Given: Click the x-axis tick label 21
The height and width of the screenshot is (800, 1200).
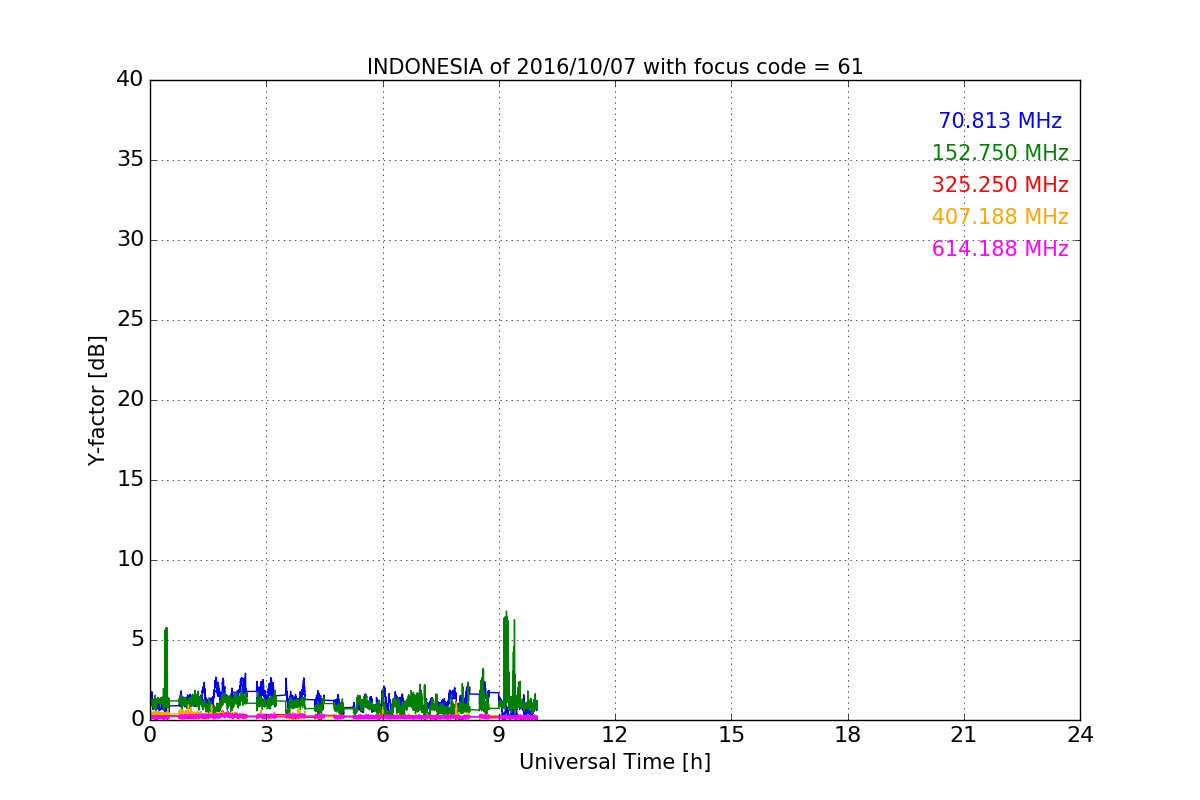Looking at the screenshot, I should click(x=964, y=734).
